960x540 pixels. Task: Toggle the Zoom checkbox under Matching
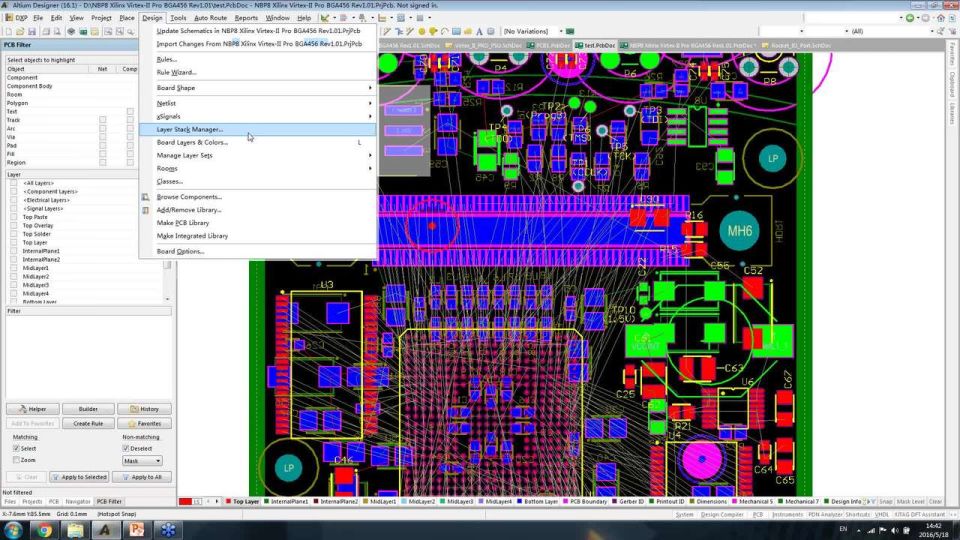click(17, 460)
